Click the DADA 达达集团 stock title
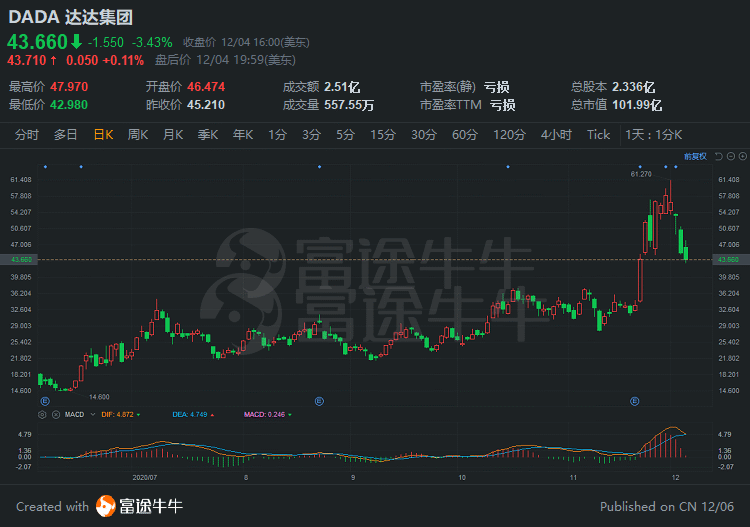Image resolution: width=750 pixels, height=527 pixels. click(x=70, y=17)
